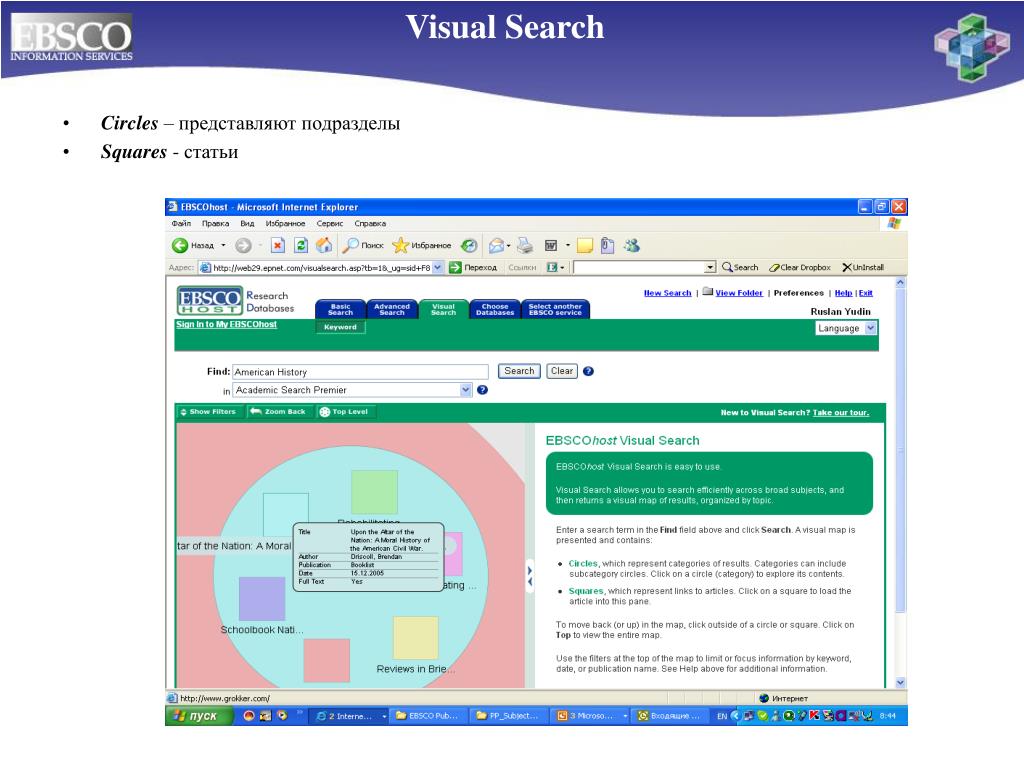The width and height of the screenshot is (1024, 768).
Task: Open PP_Subject taskbar folder item
Action: [x=508, y=716]
